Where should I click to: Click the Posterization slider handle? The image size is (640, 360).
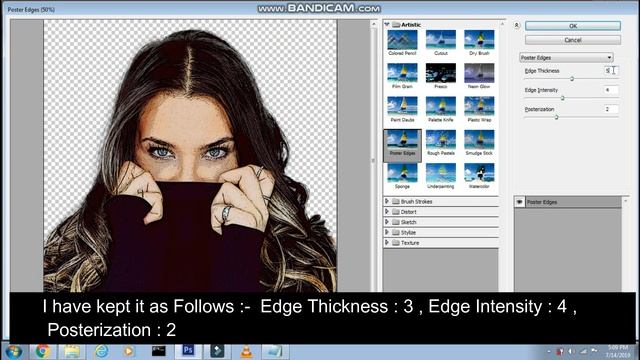pyautogui.click(x=556, y=117)
